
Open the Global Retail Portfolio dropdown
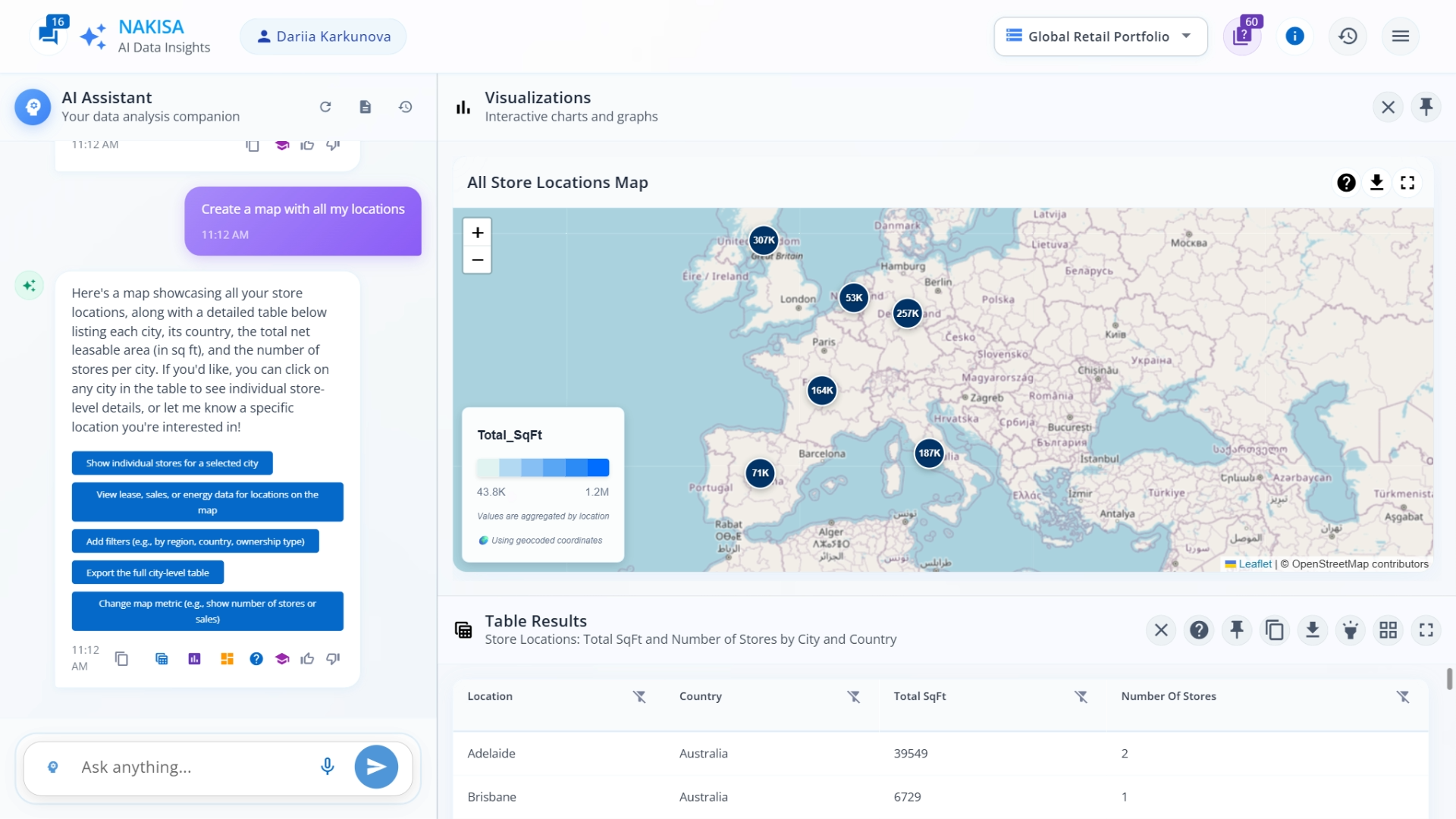(1100, 36)
